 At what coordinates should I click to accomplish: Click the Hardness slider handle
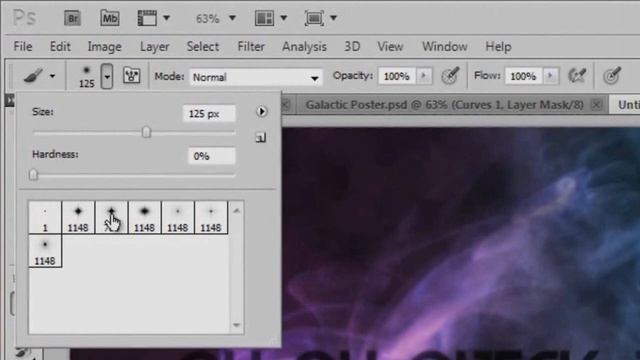pos(33,175)
